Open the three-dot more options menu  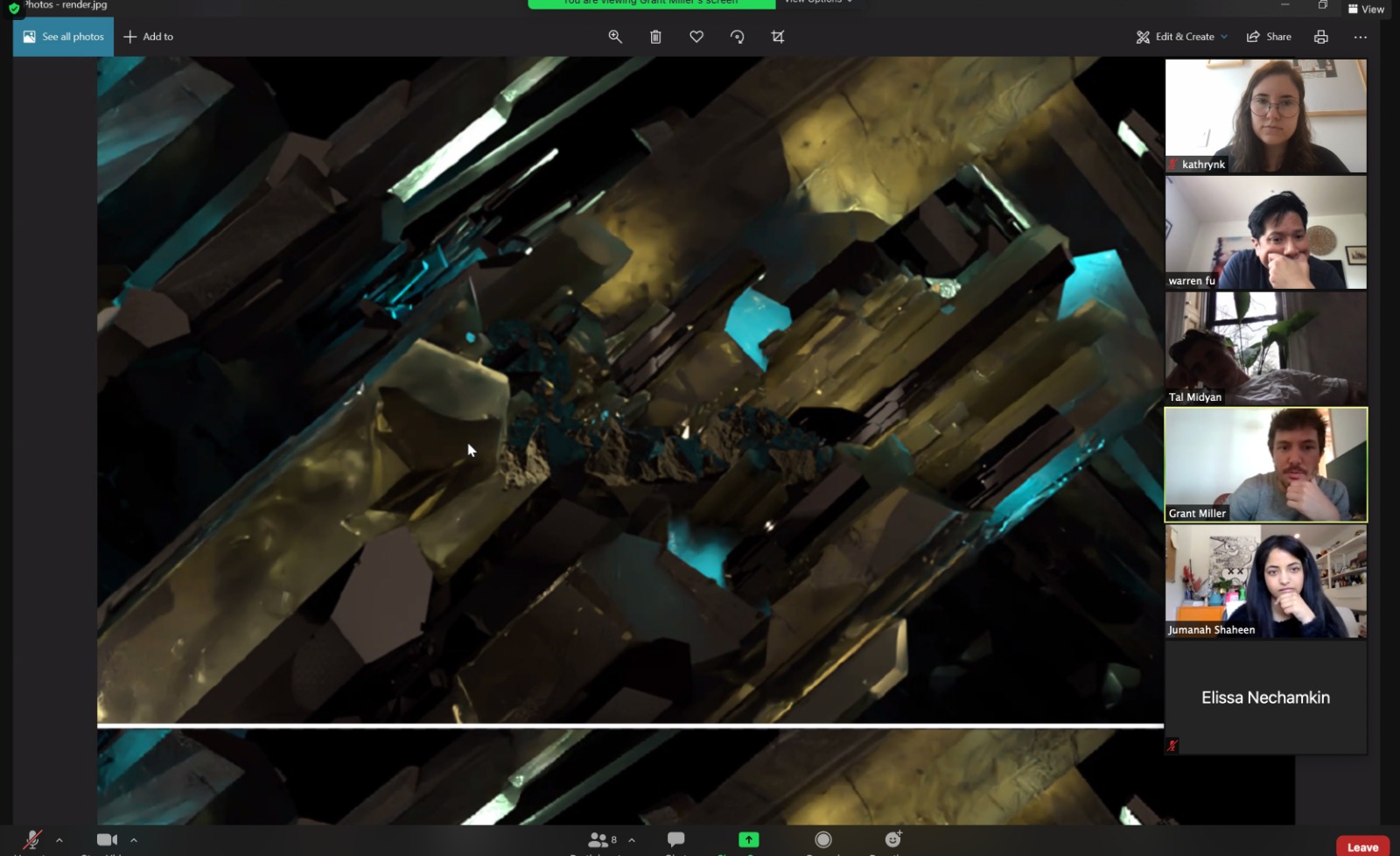[1360, 37]
